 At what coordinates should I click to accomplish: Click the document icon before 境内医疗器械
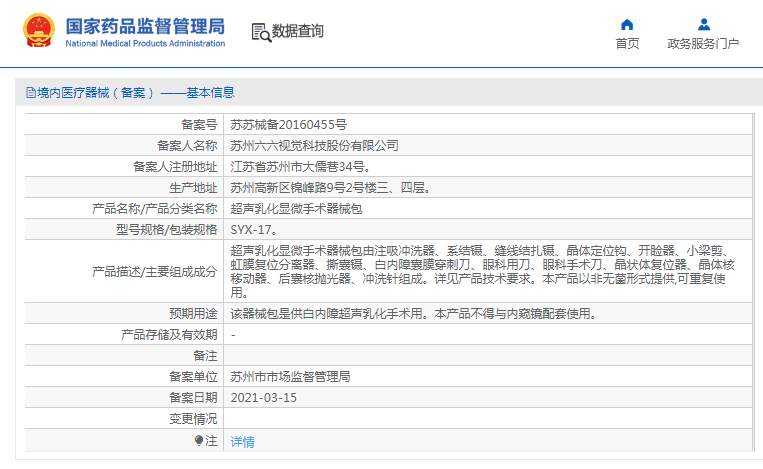[x=31, y=92]
